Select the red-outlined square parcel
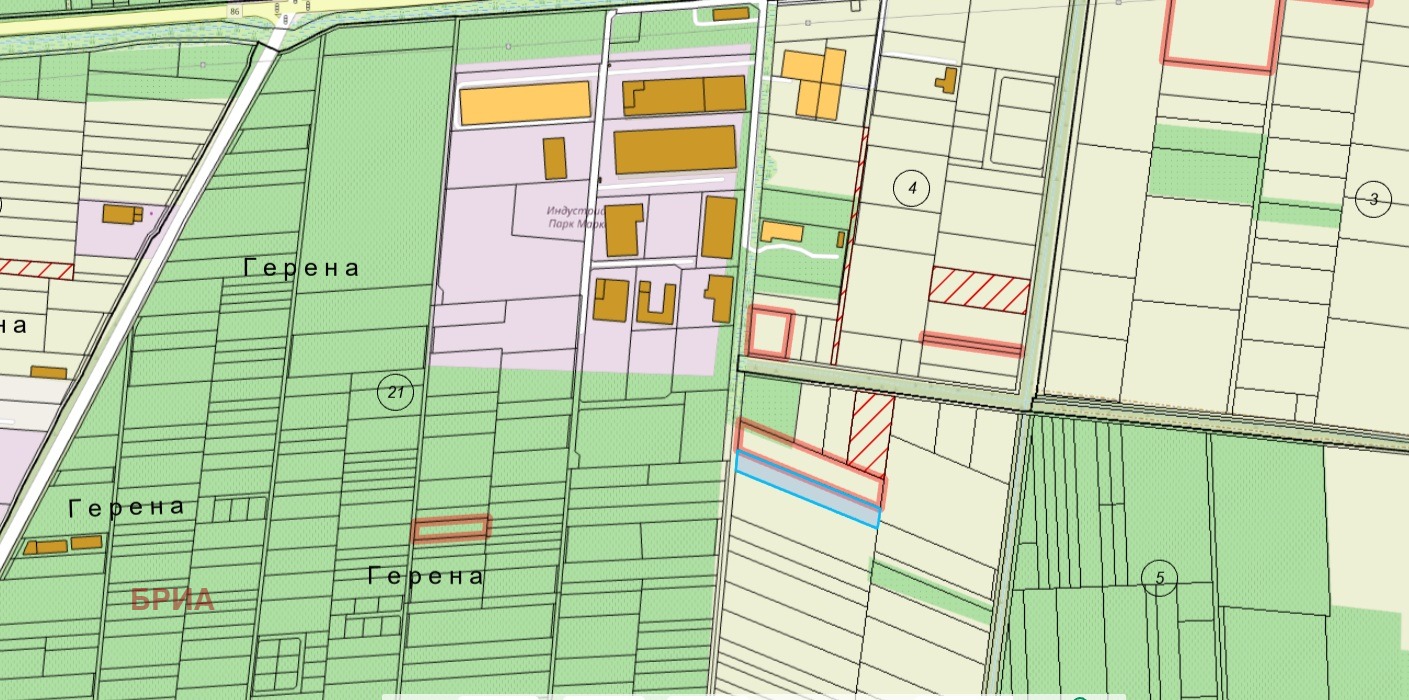The height and width of the screenshot is (700, 1409). click(x=770, y=333)
